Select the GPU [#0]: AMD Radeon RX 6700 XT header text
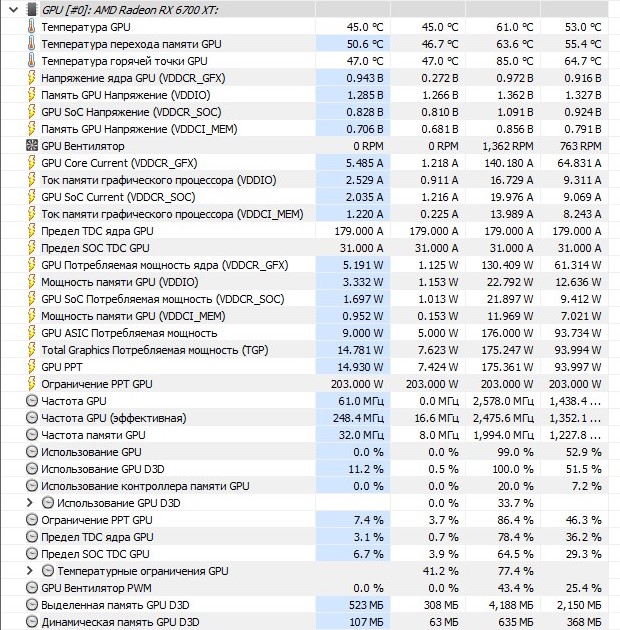Screen dimensions: 620x630 tap(130, 10)
